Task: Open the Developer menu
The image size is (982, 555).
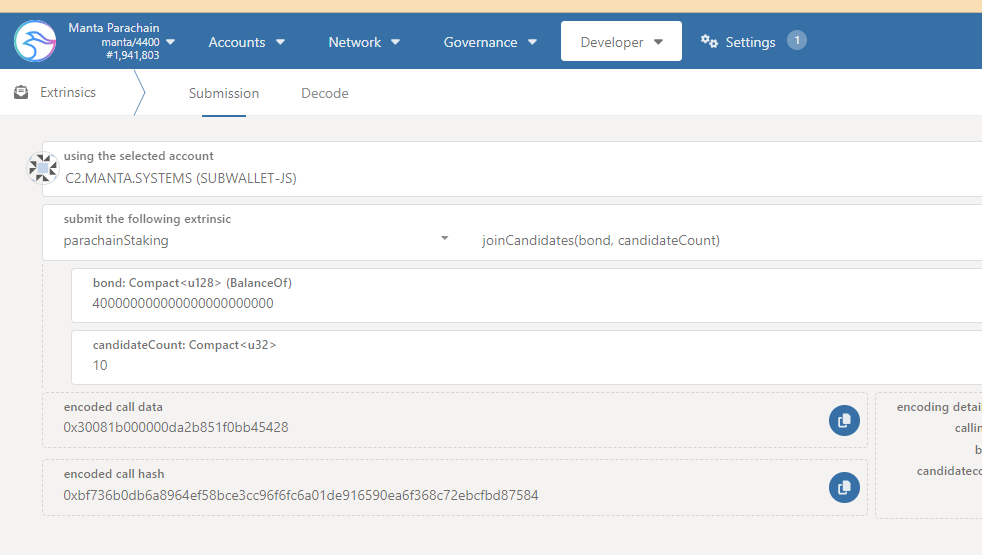Action: pyautogui.click(x=621, y=41)
